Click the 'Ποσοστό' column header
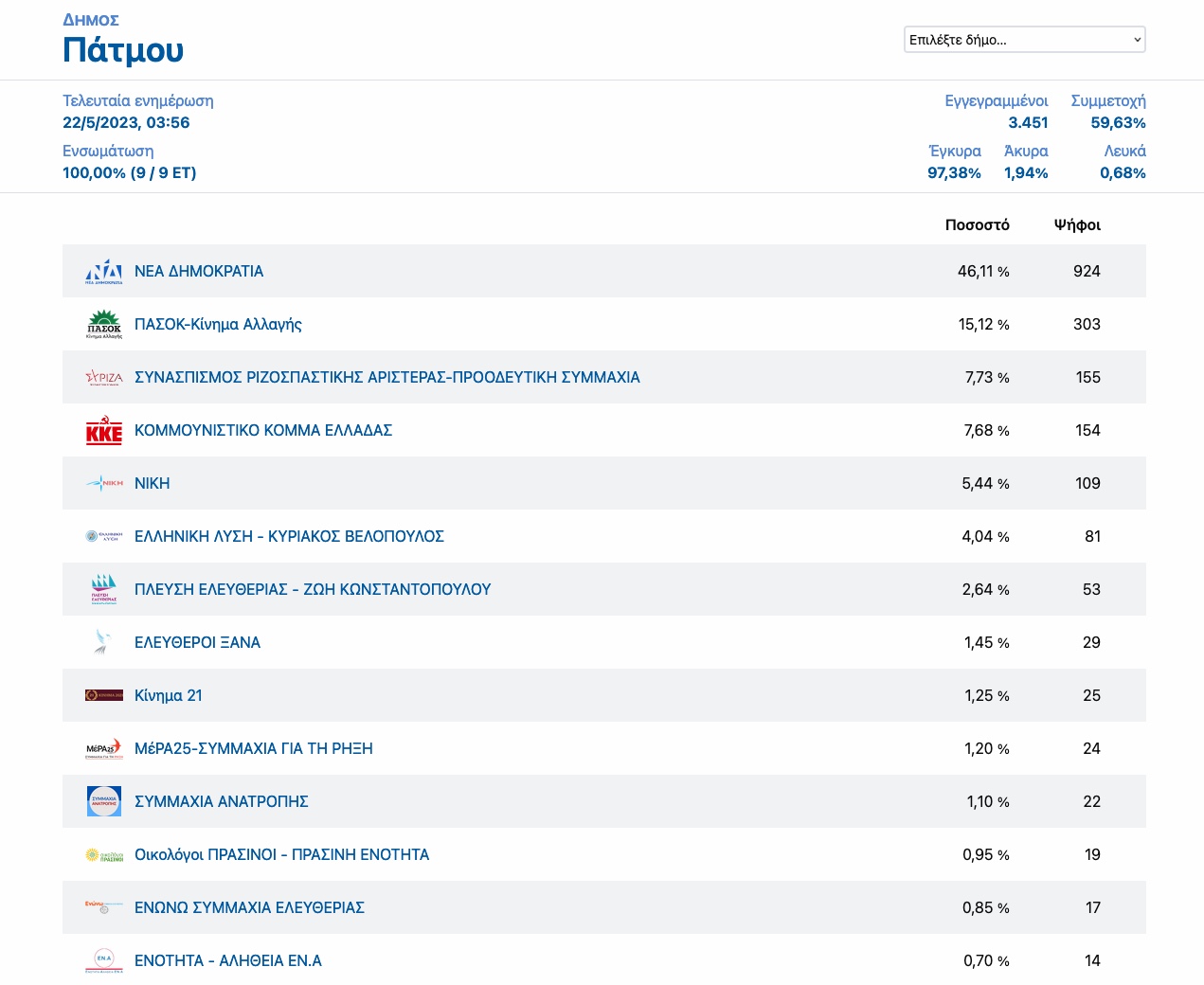 [978, 224]
